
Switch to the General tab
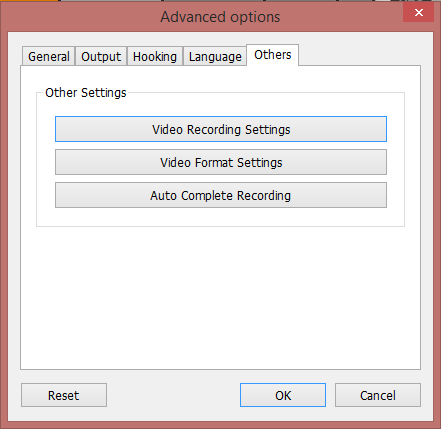click(x=49, y=56)
